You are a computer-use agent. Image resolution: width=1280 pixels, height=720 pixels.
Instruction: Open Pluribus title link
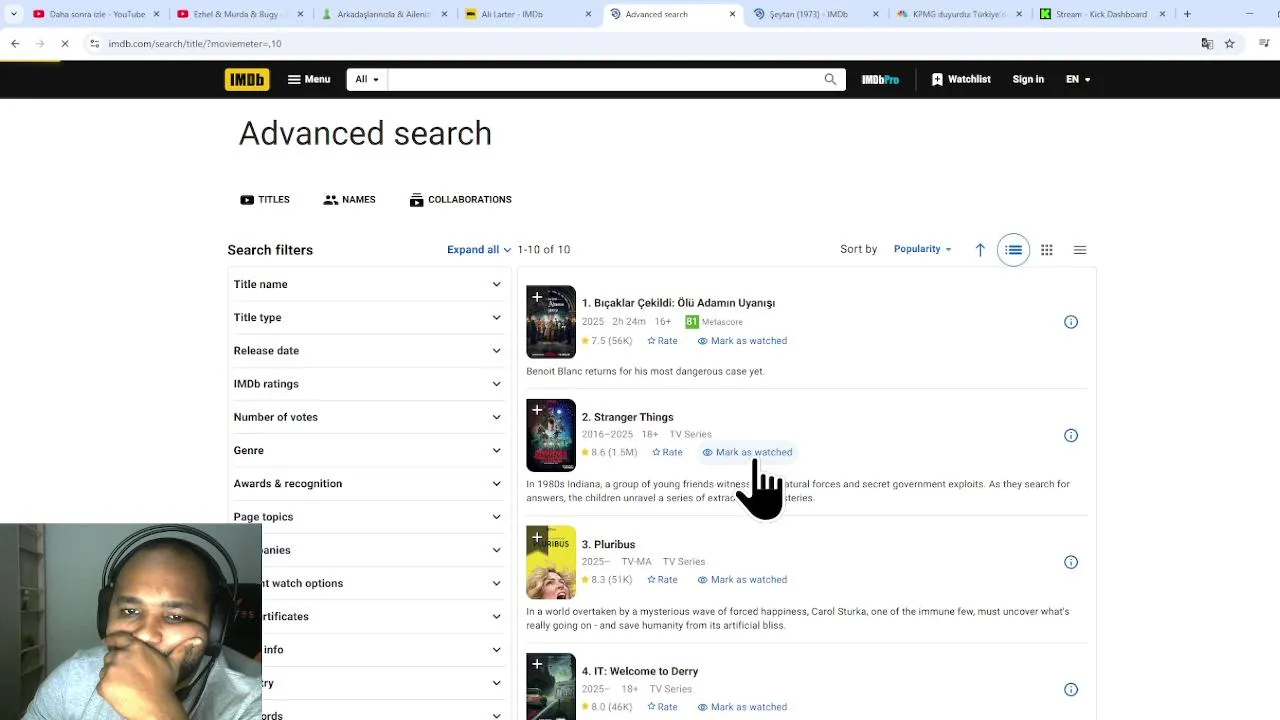pyautogui.click(x=608, y=545)
